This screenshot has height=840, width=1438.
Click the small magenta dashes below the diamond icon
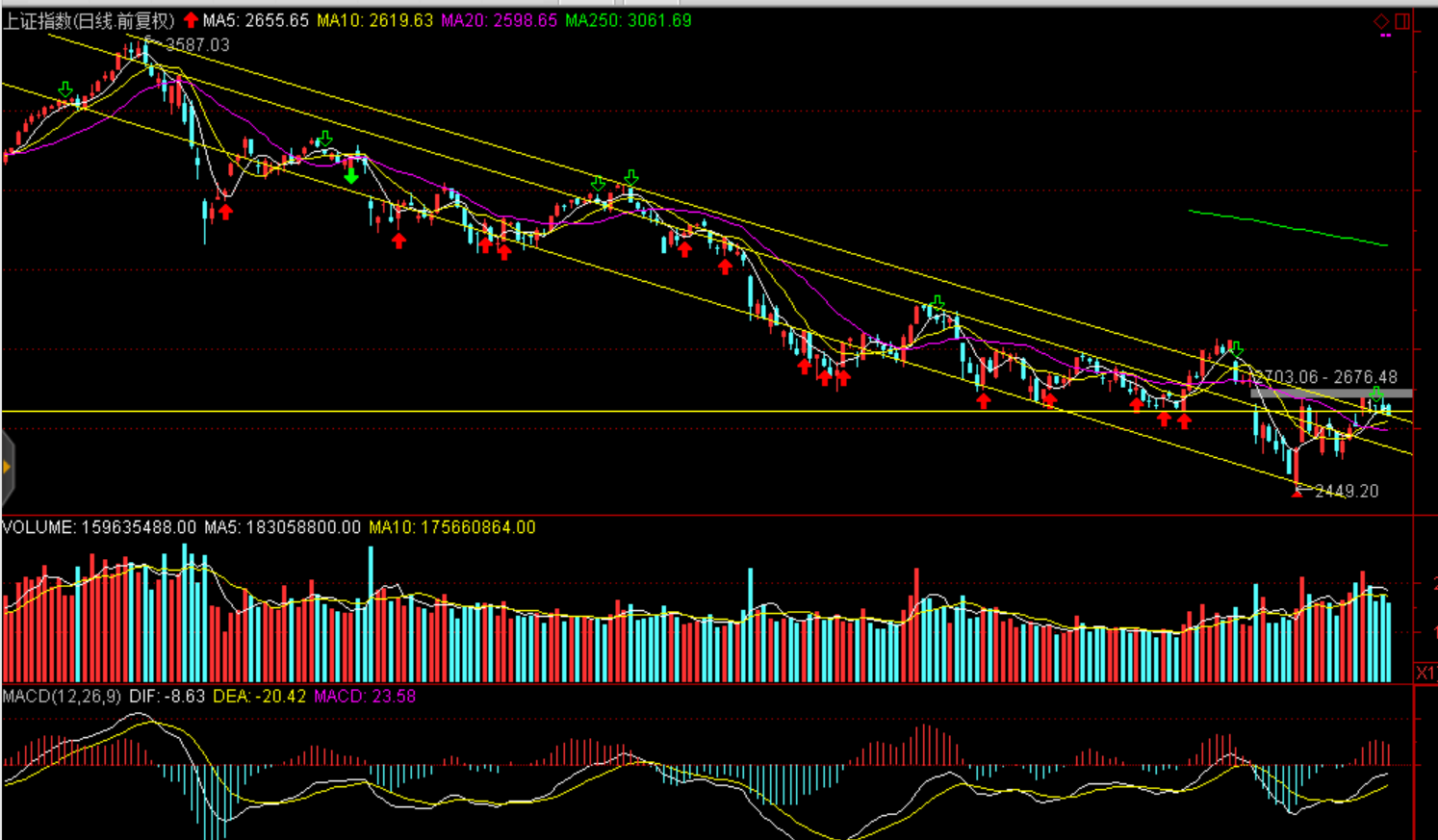pyautogui.click(x=1385, y=36)
